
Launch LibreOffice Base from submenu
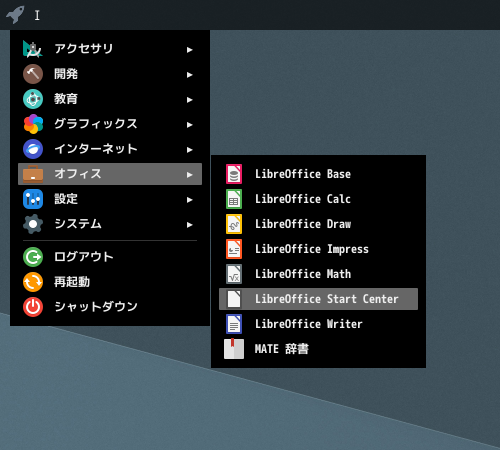[318, 174]
